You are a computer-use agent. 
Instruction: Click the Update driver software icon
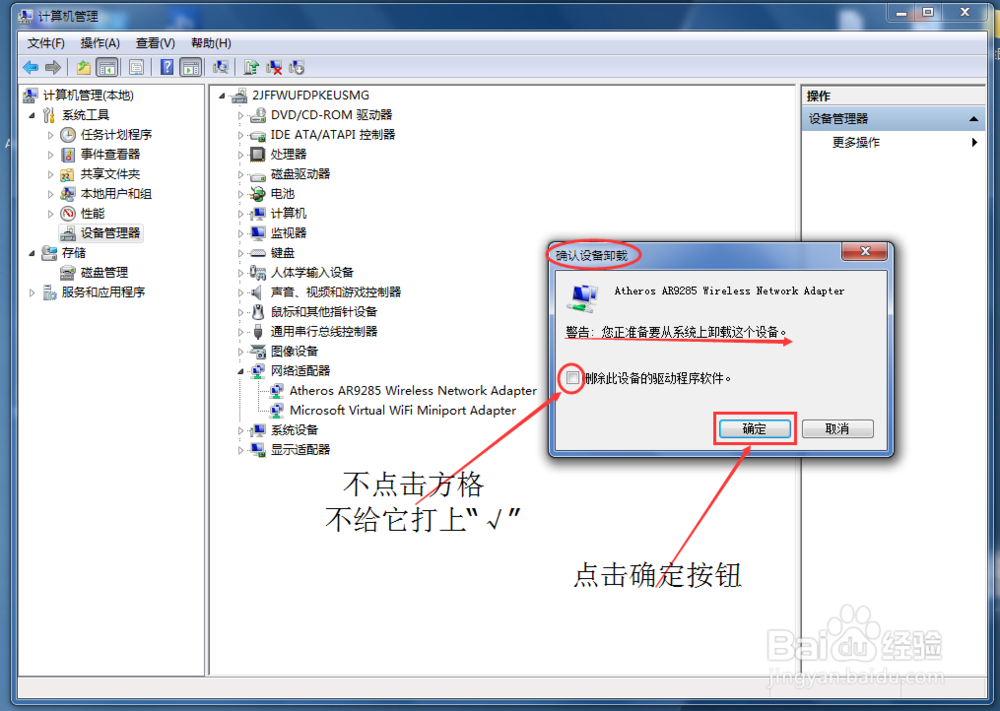pos(251,67)
